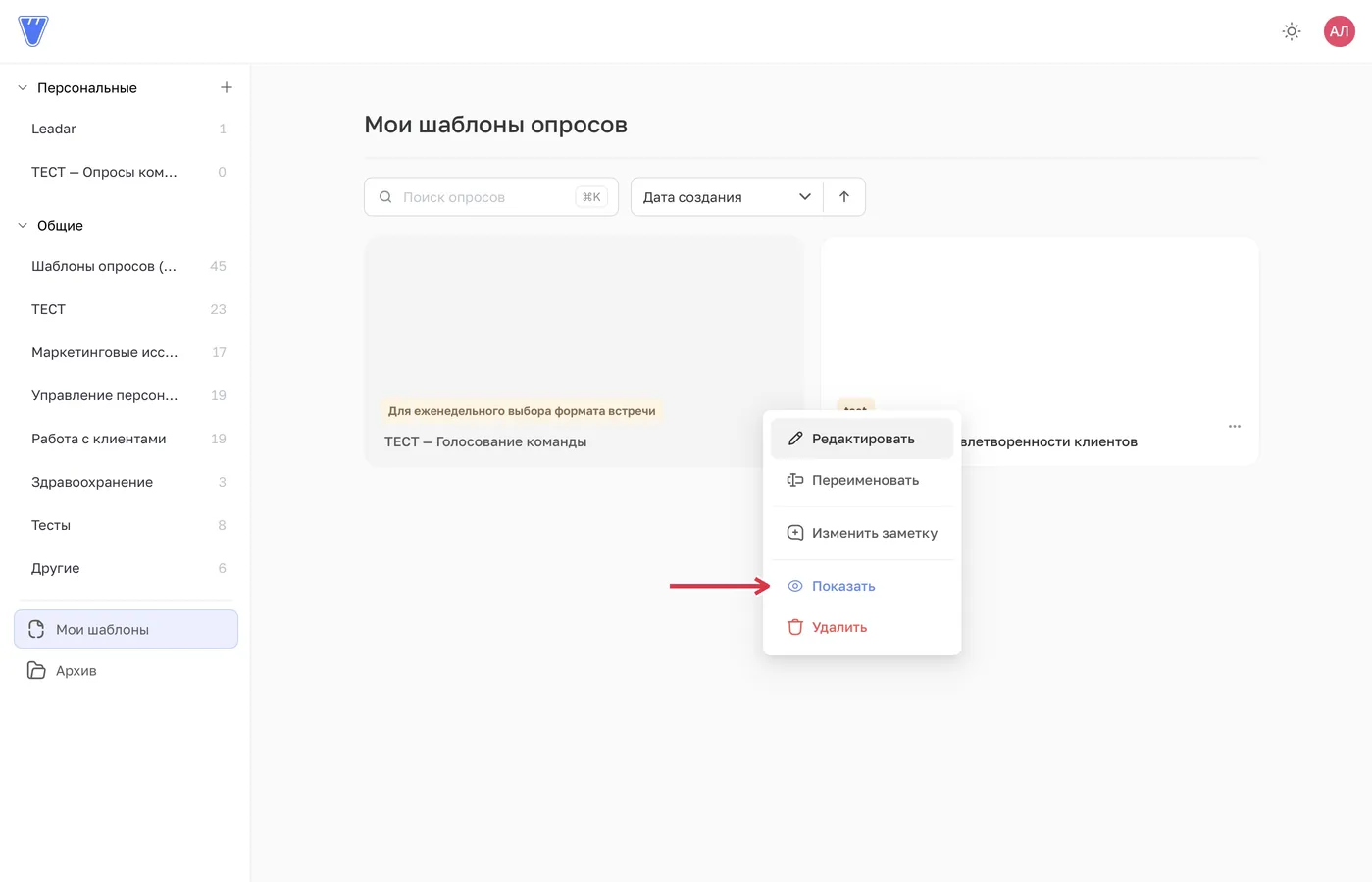Open the Здравоохранение folder
The width and height of the screenshot is (1372, 882).
click(126, 482)
